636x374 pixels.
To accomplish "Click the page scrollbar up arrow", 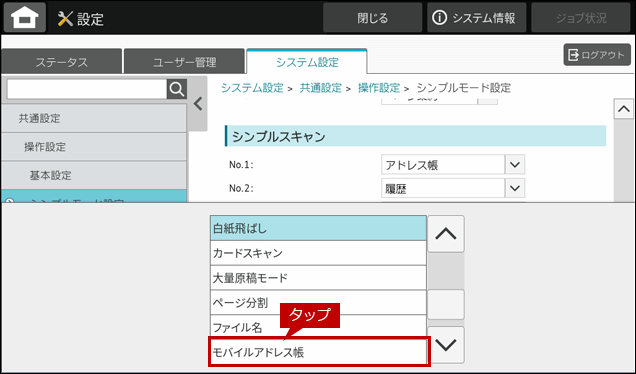I will tap(623, 109).
